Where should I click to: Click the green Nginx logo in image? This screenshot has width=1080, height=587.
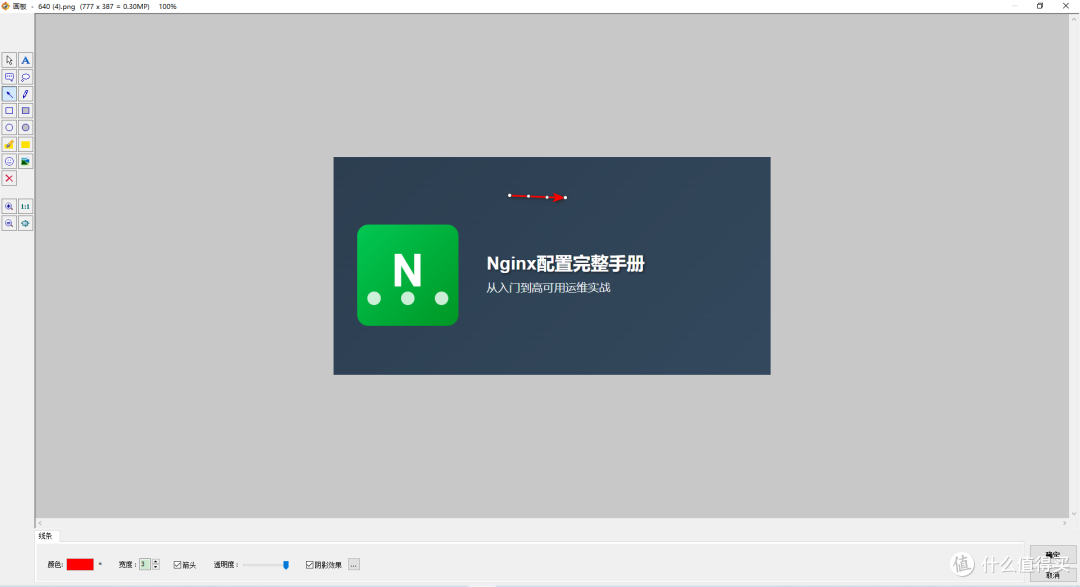click(x=408, y=275)
